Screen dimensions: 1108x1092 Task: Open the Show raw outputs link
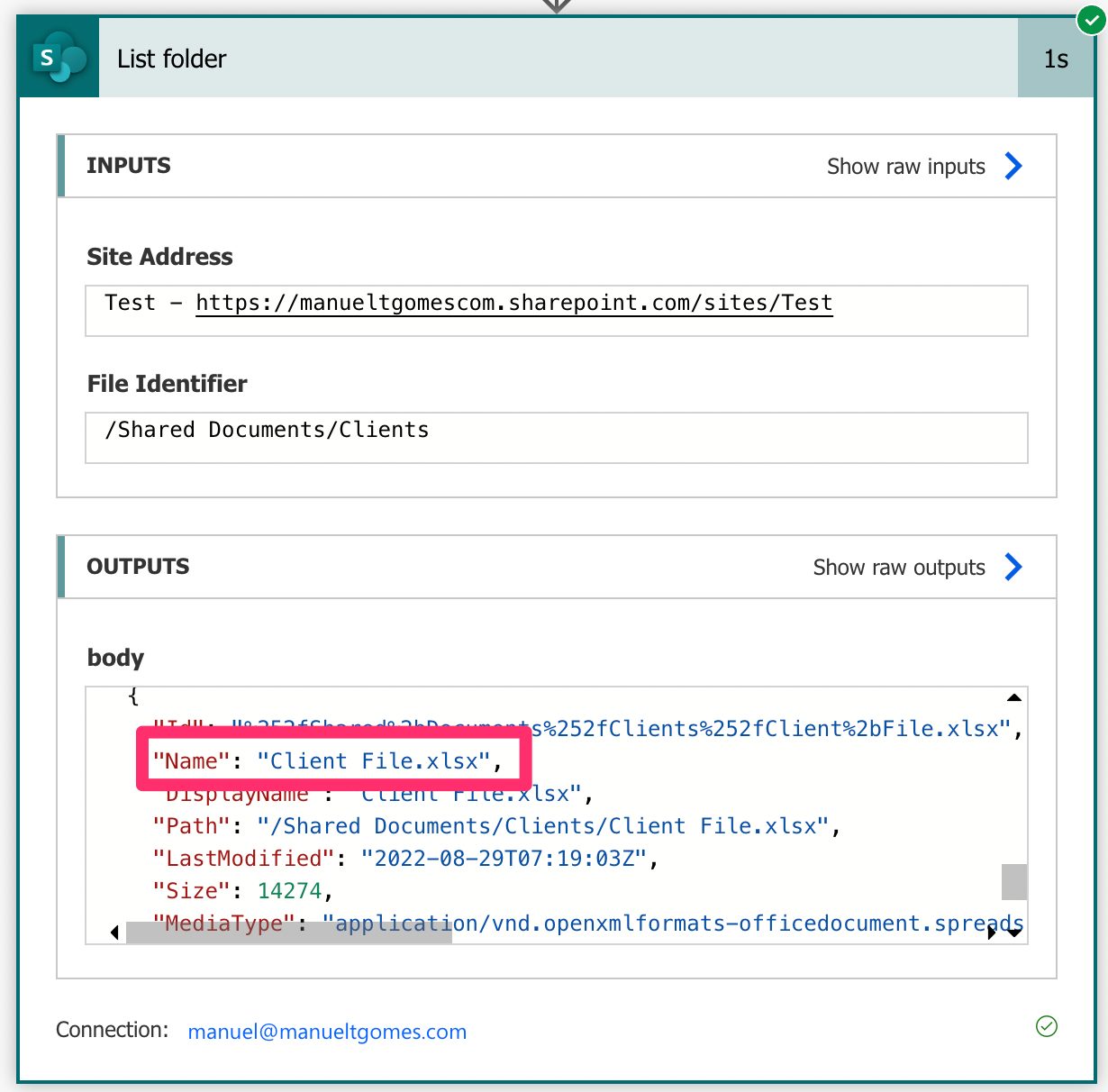(x=899, y=568)
